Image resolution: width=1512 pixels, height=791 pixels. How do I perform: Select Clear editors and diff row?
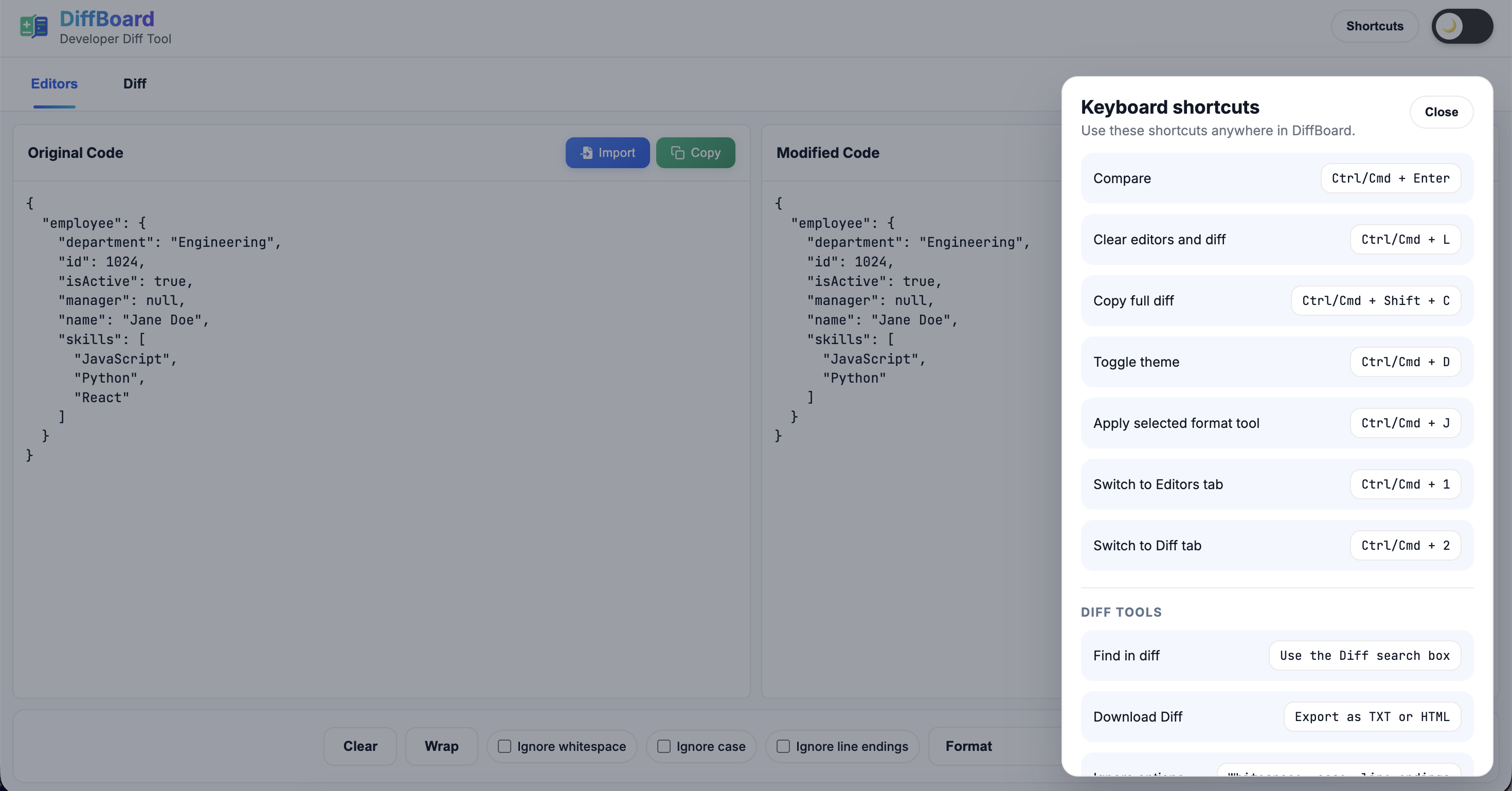[x=1276, y=240]
